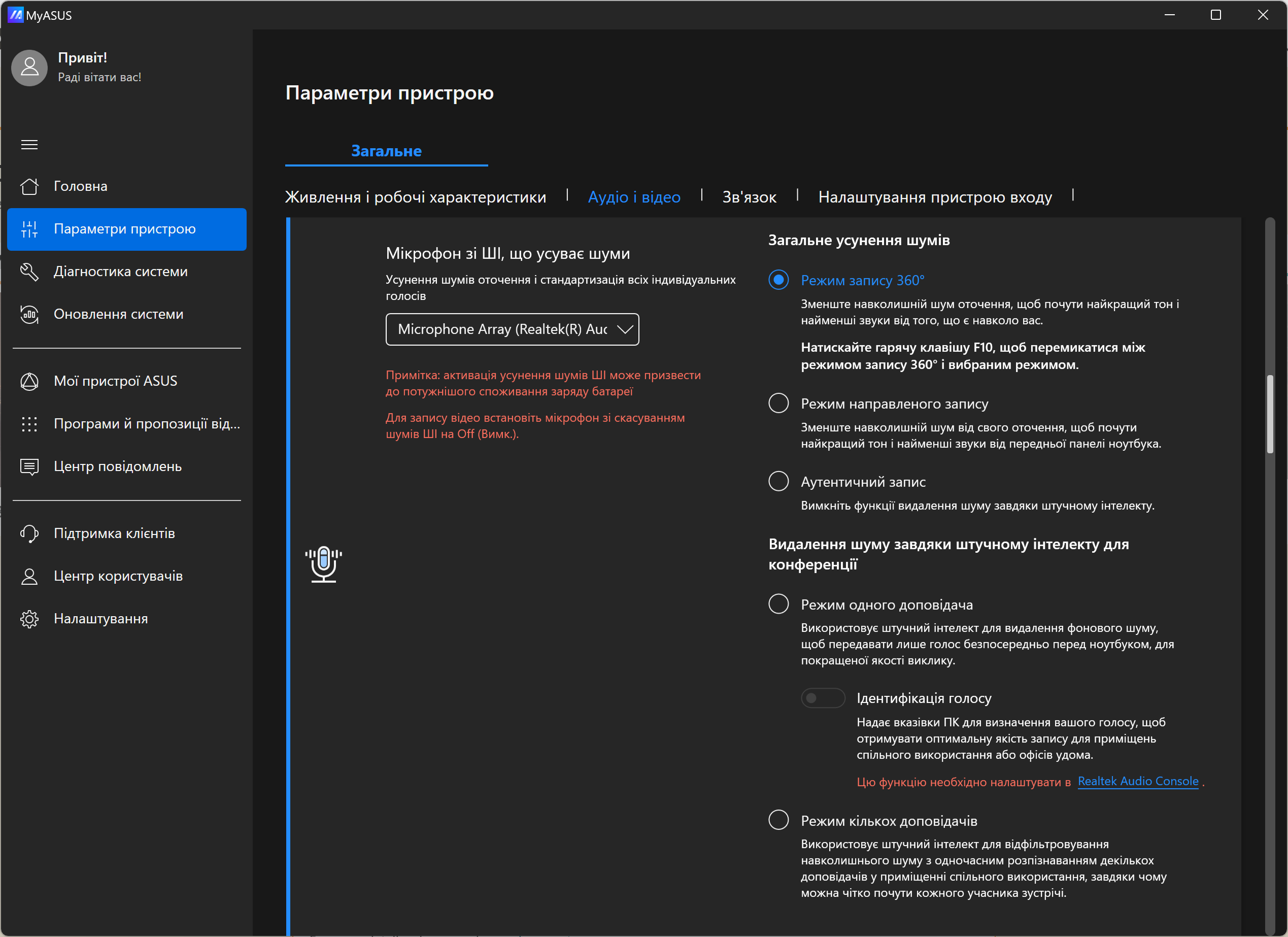This screenshot has width=1288, height=937.
Task: Click the Оновлення системи update icon
Action: (29, 314)
